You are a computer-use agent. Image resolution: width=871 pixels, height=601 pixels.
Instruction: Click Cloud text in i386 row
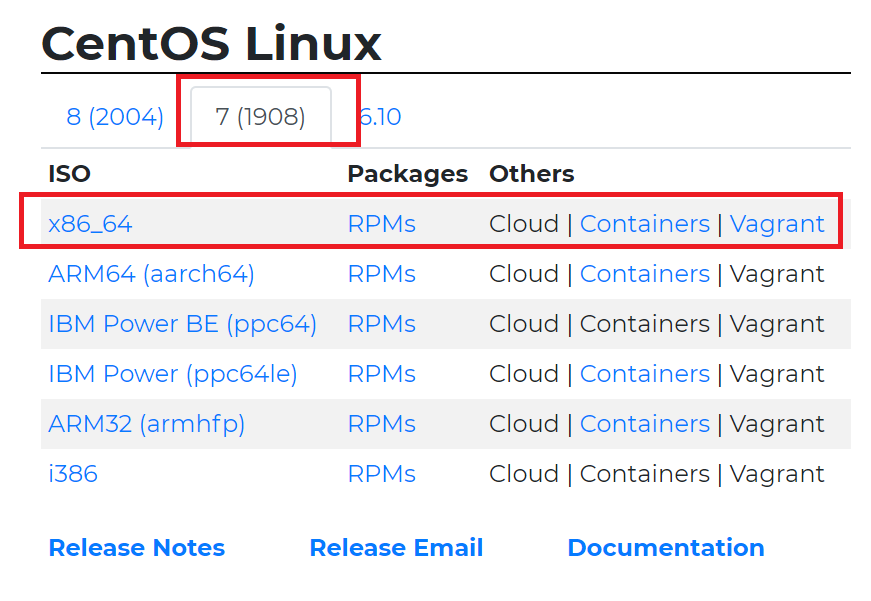524,474
